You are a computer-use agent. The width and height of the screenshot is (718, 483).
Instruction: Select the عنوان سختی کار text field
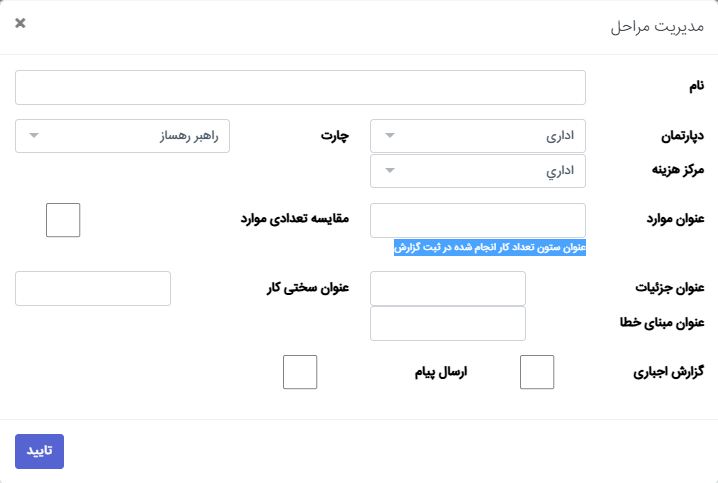pyautogui.click(x=93, y=288)
